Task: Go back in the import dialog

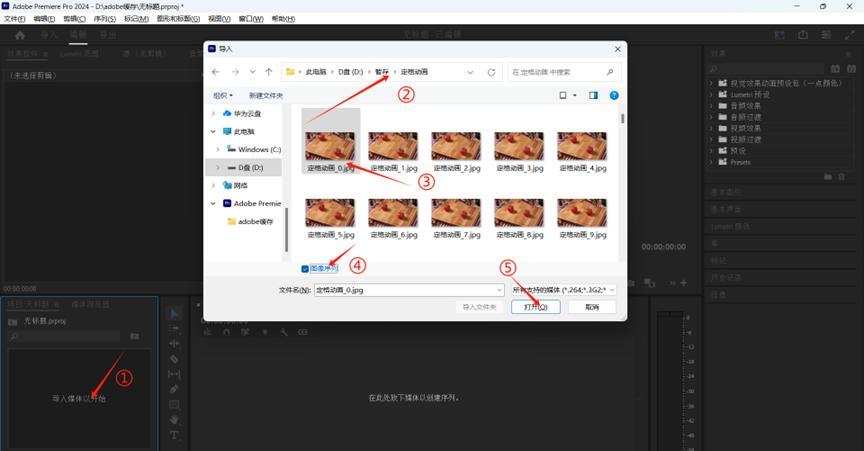Action: click(x=215, y=72)
